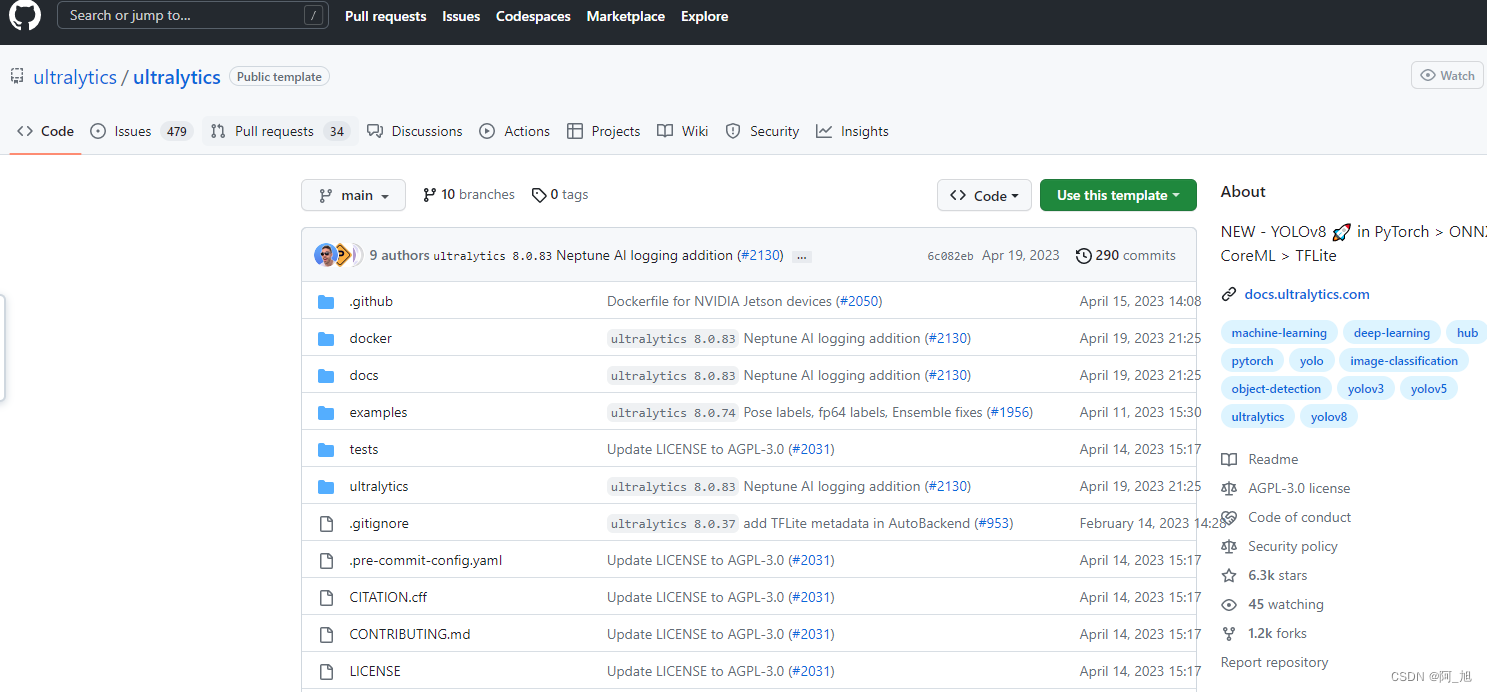Click the object-detection topic tag

point(1276,389)
